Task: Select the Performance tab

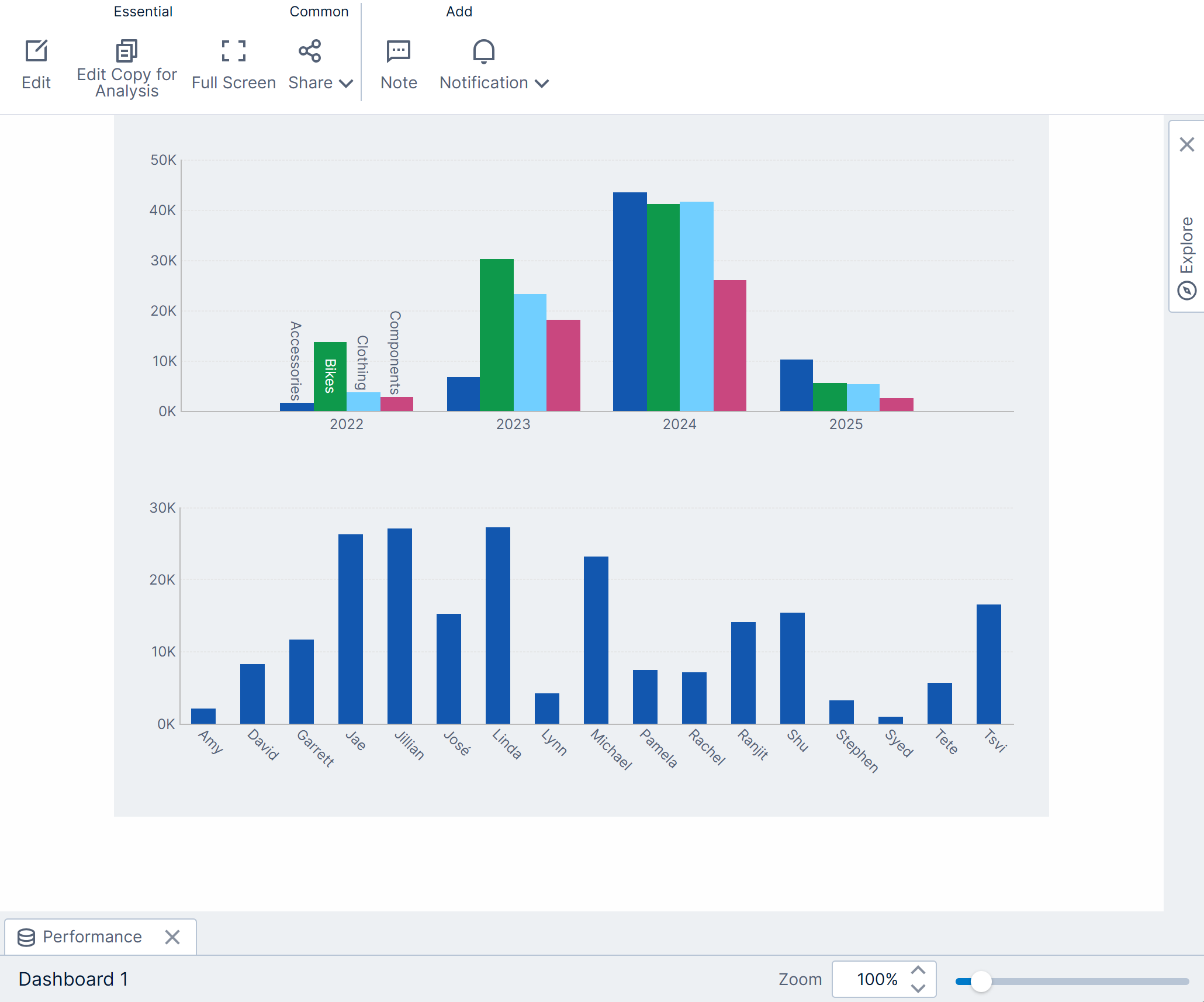Action: tap(92, 937)
